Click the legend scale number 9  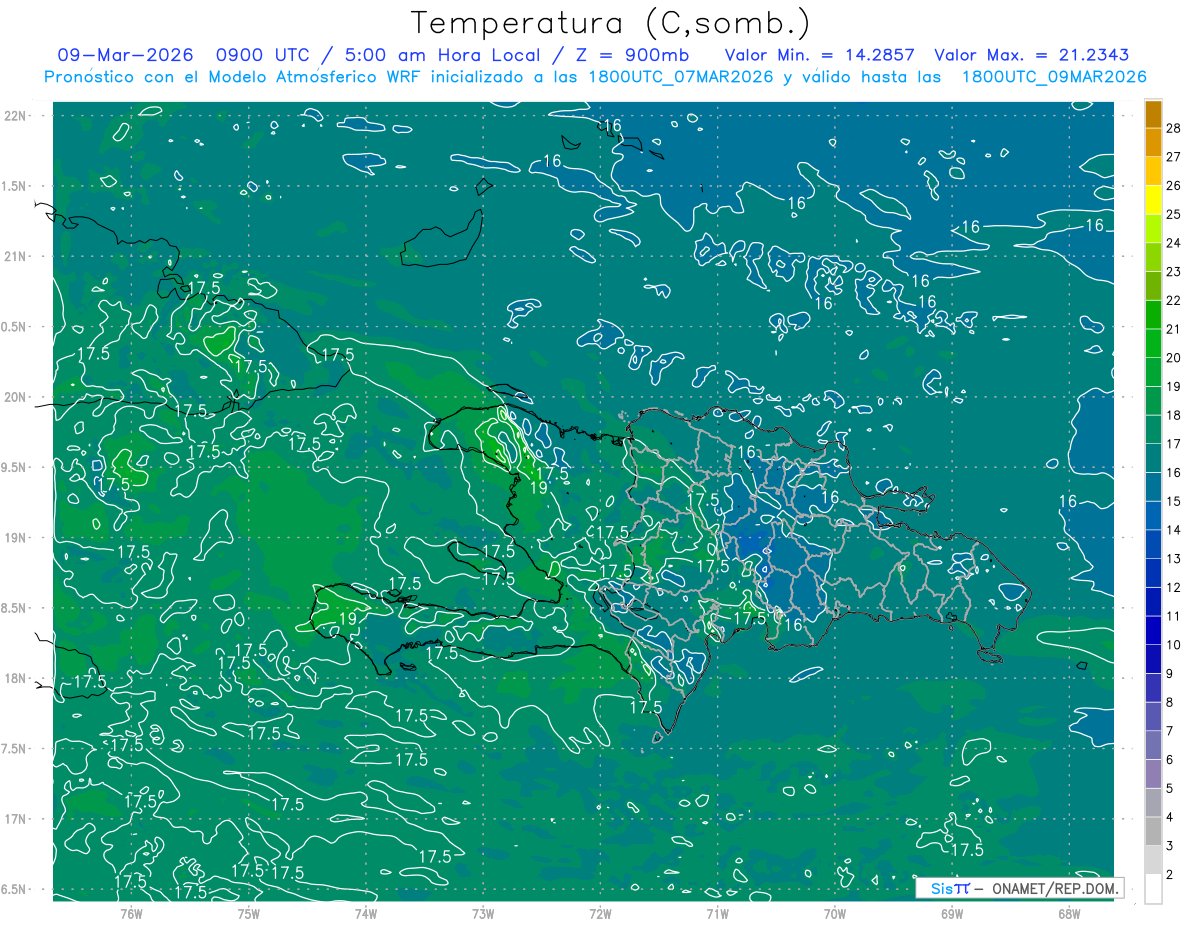point(1170,674)
